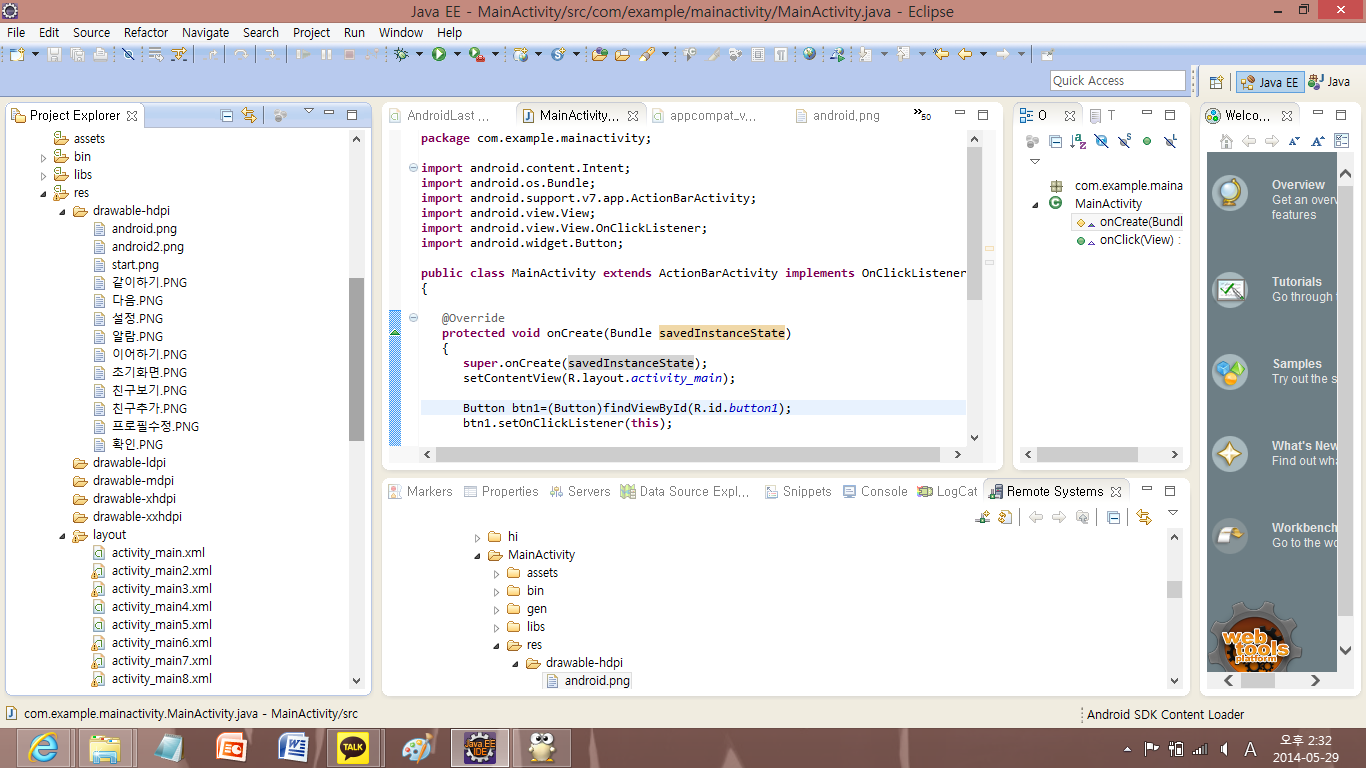Click onClick(View) in Outline
The image size is (1366, 768).
(1128, 240)
